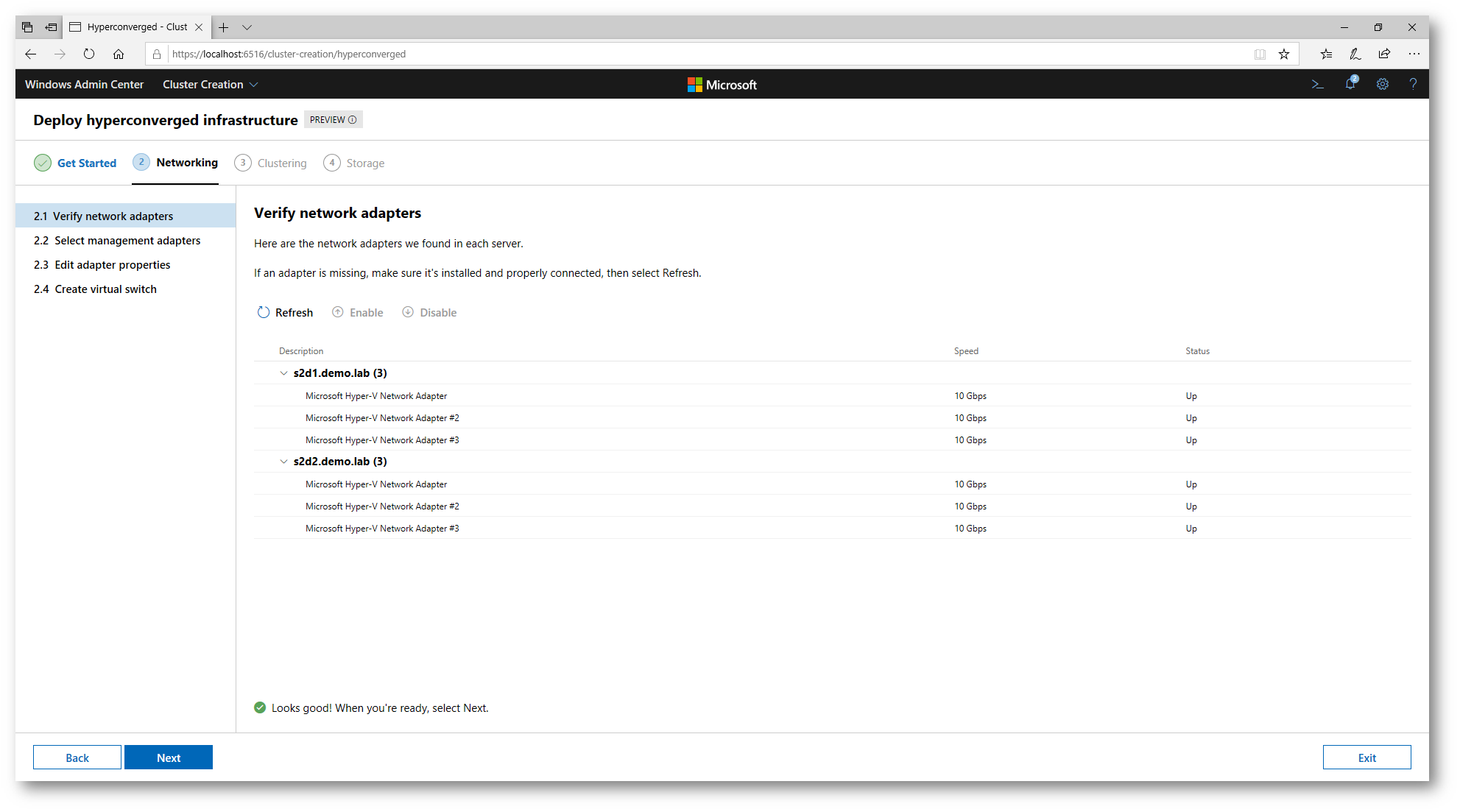Minimize the browser window
The image size is (1460, 812).
coord(1344,27)
